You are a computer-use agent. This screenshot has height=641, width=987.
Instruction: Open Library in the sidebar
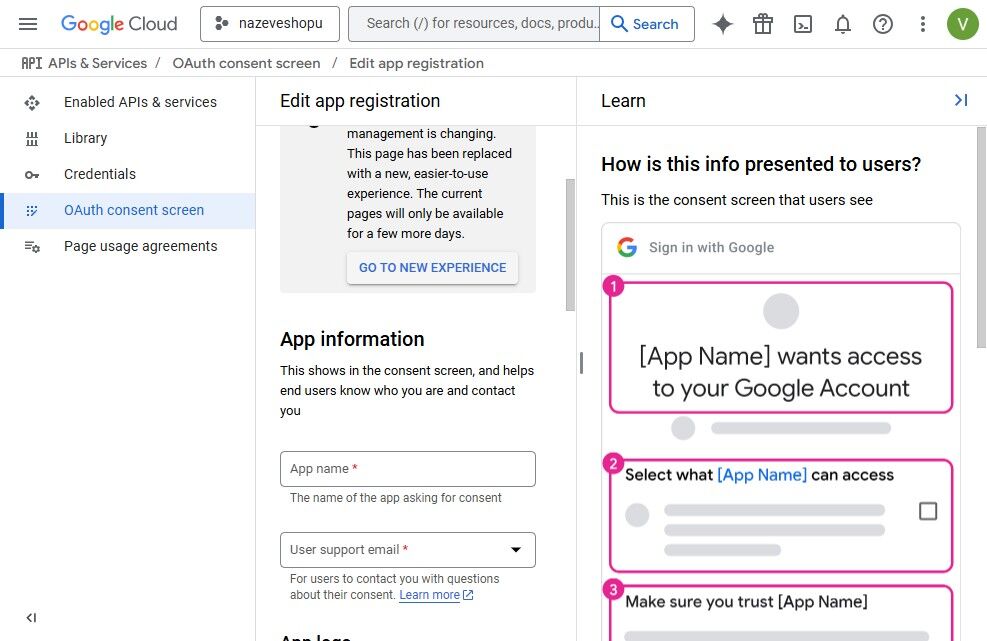[128, 138]
